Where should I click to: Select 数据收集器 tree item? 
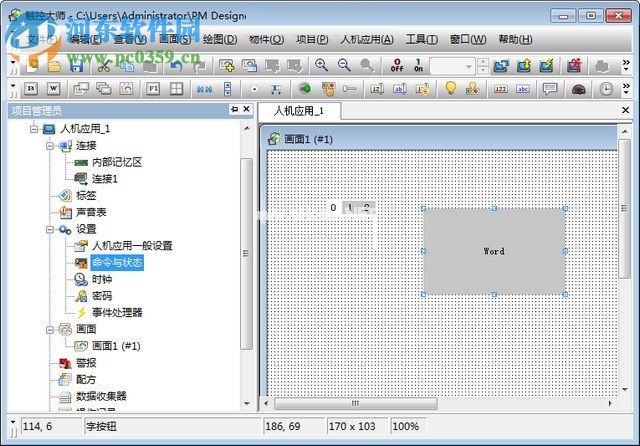coord(101,396)
